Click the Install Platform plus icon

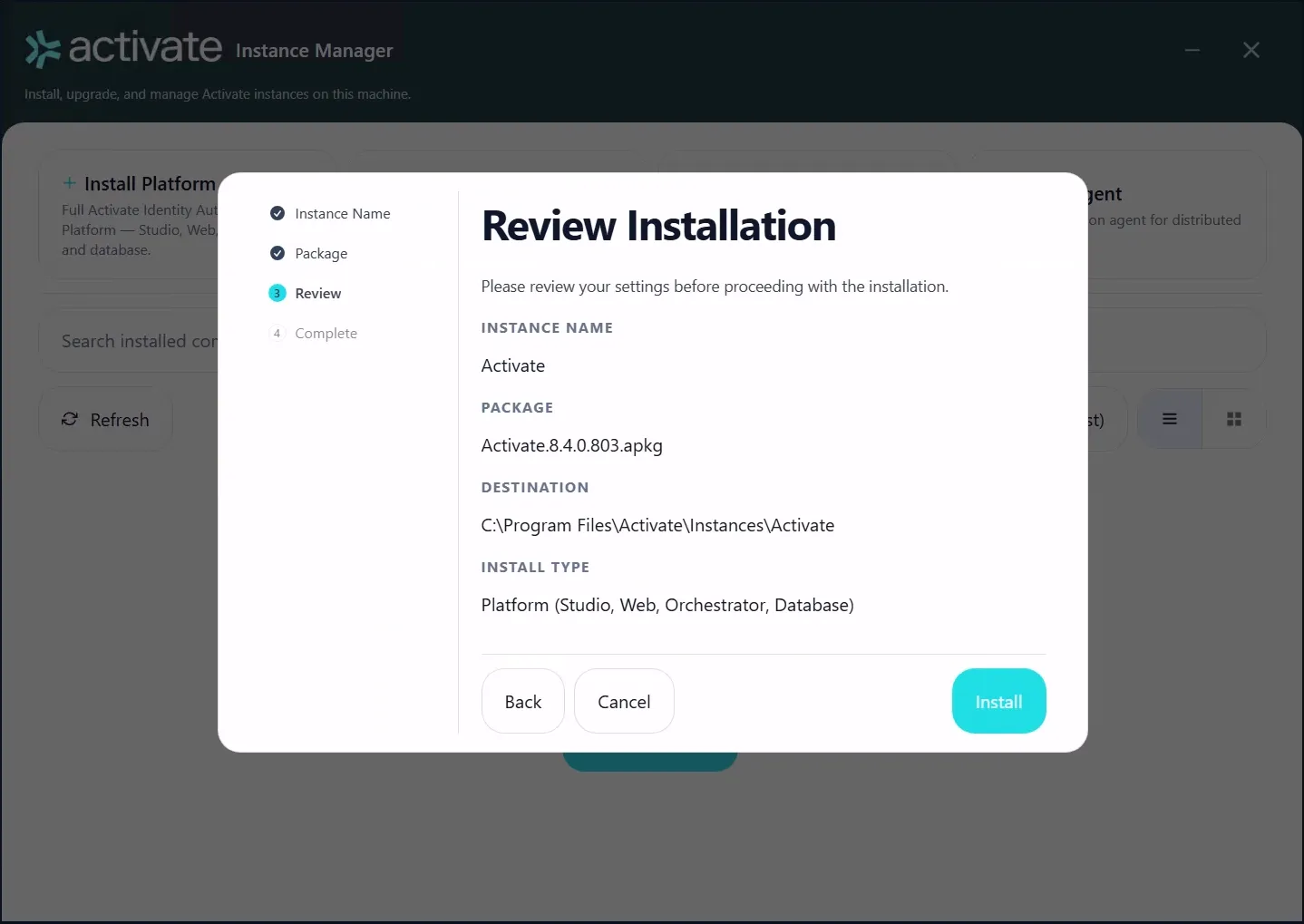click(x=69, y=183)
